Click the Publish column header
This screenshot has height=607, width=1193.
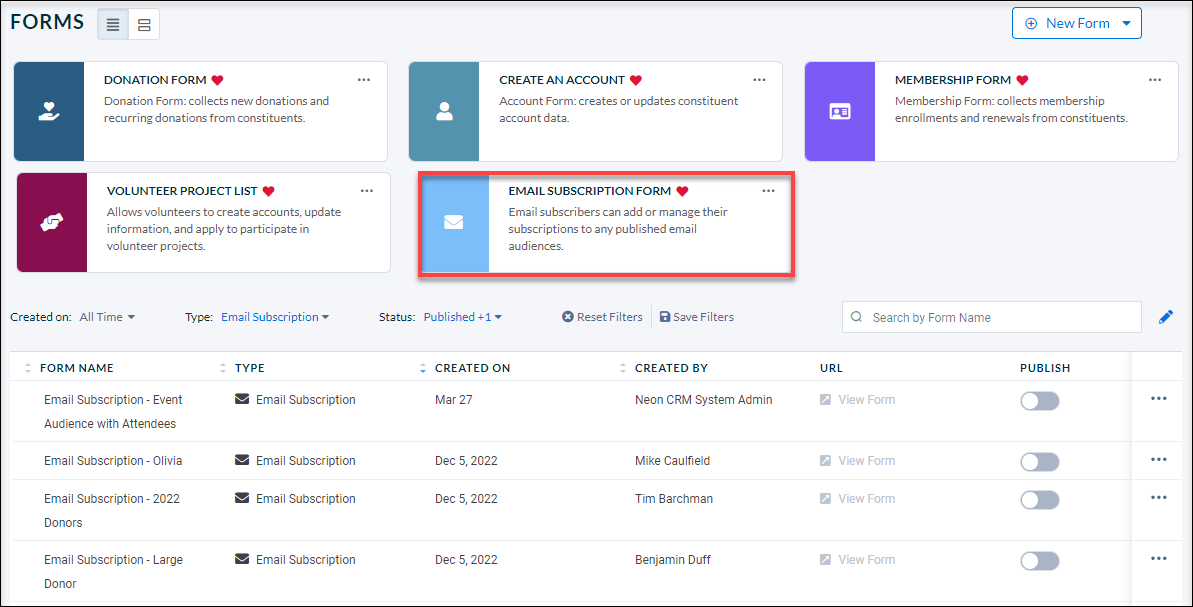1045,368
